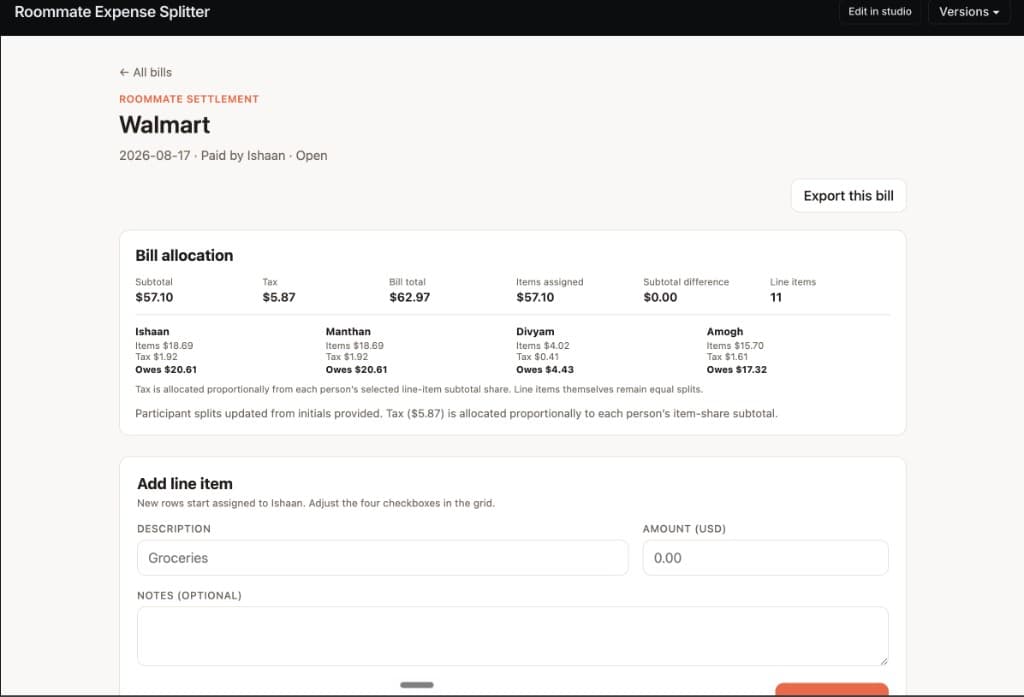Click into the Notes (optional) textarea

[513, 636]
